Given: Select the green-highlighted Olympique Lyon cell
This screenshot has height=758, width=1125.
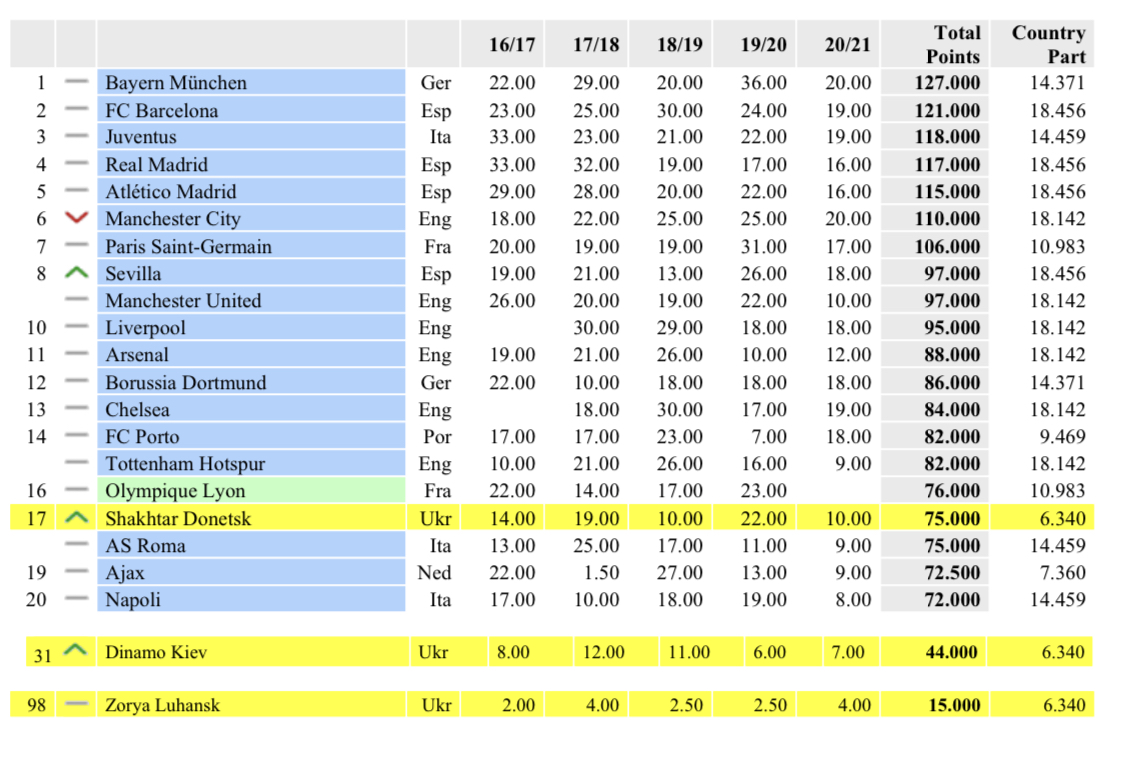Looking at the screenshot, I should (x=252, y=490).
